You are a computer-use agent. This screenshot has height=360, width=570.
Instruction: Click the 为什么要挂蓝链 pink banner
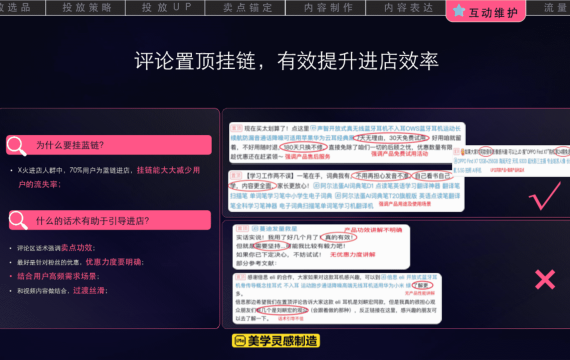[109, 145]
